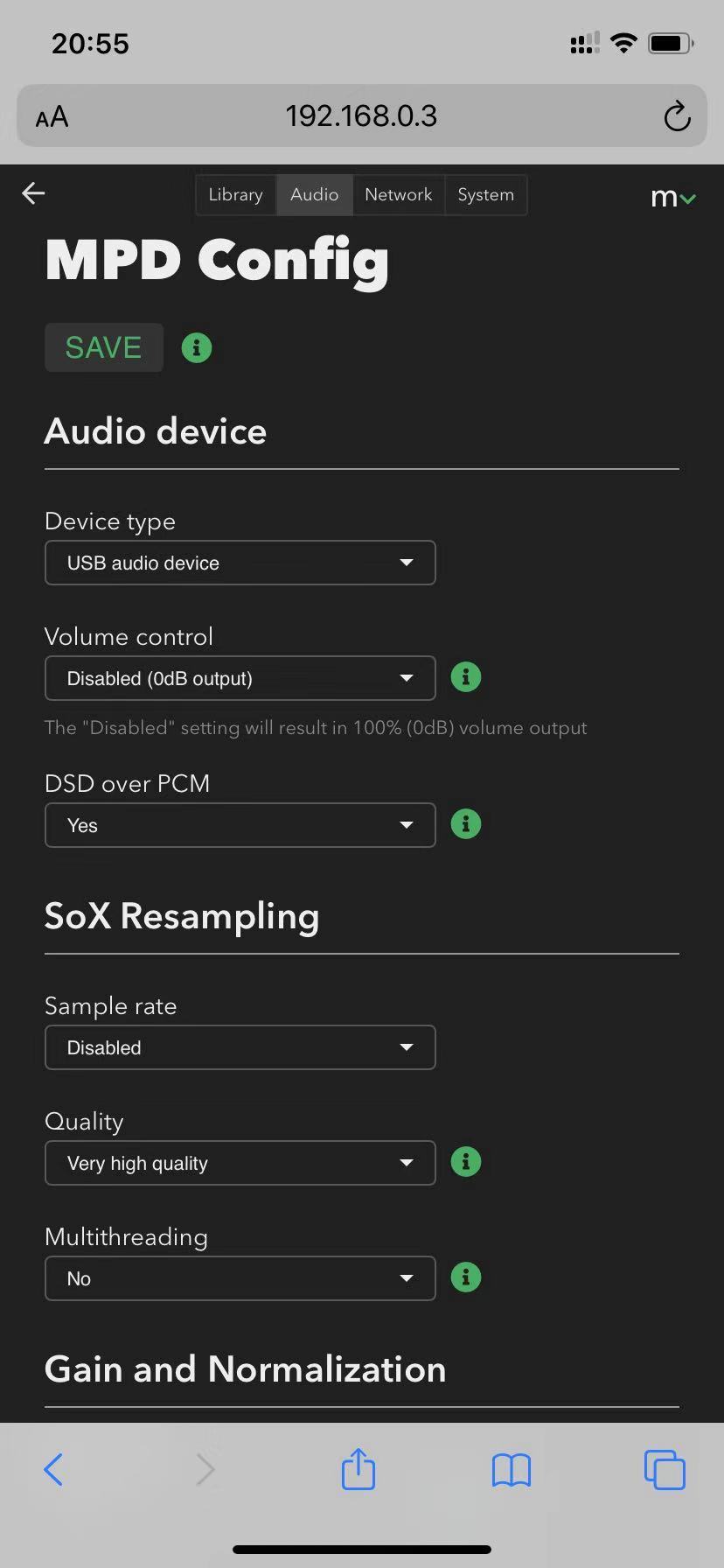Image resolution: width=724 pixels, height=1568 pixels.
Task: Switch to the Library tab
Action: click(x=235, y=194)
